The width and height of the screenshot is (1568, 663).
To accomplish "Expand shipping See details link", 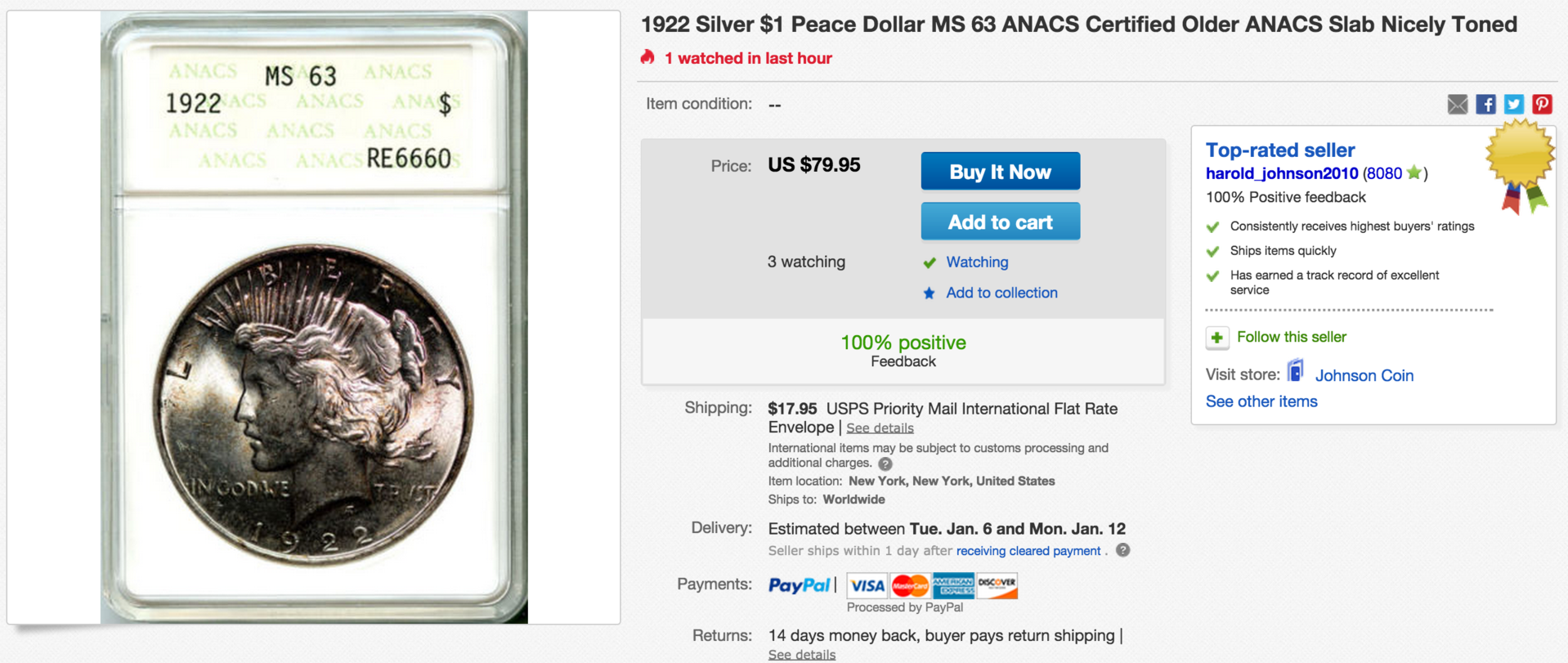I will click(880, 428).
